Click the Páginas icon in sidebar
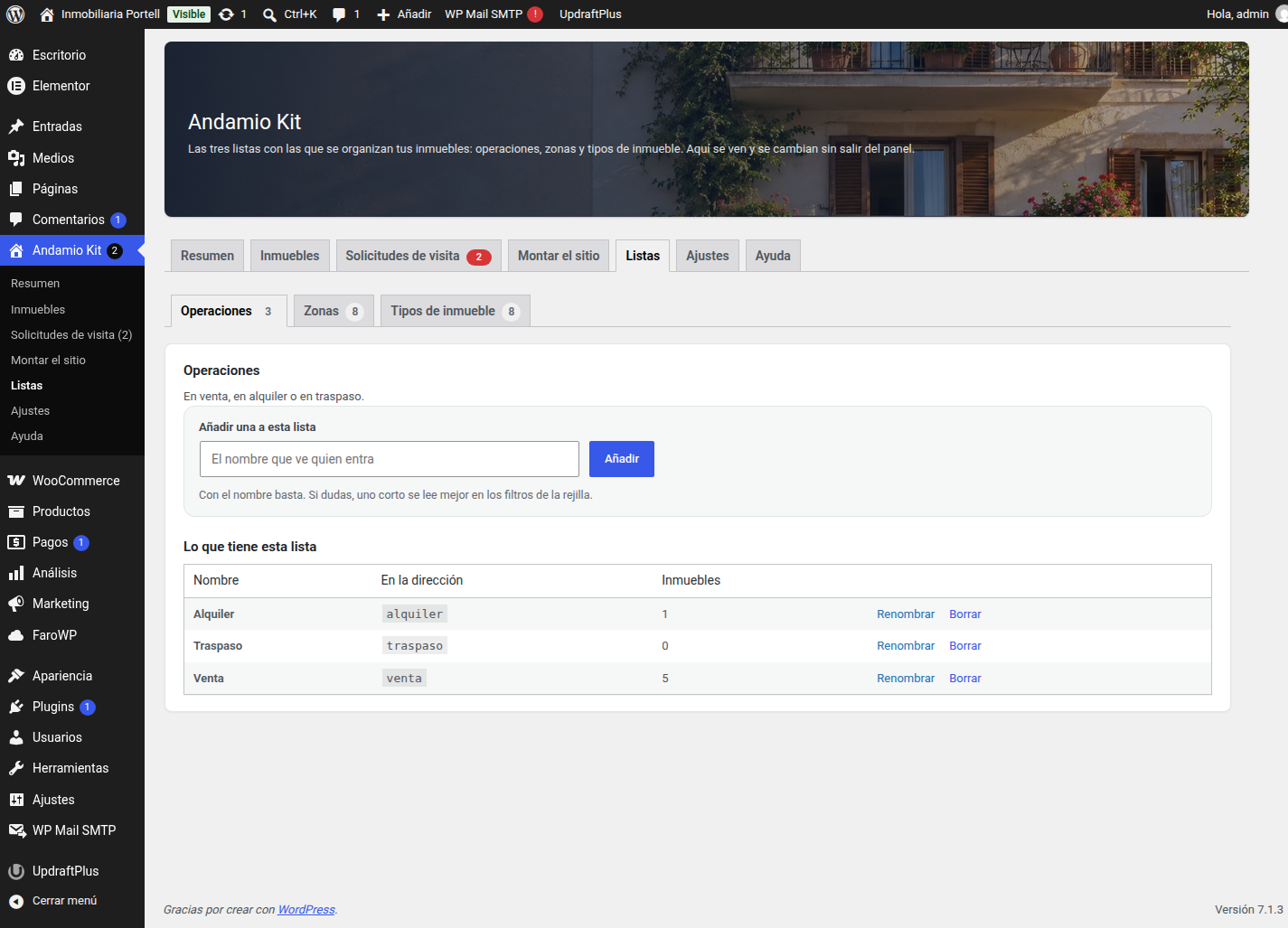This screenshot has height=928, width=1288. (16, 189)
